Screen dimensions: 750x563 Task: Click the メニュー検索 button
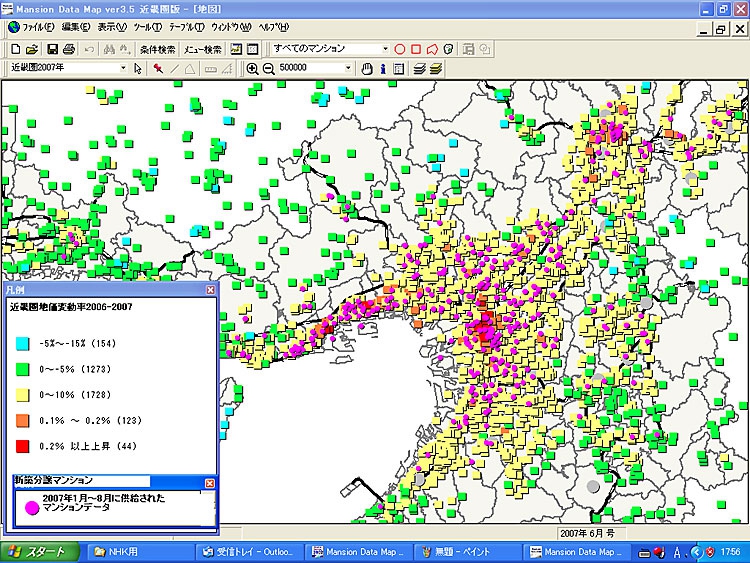[x=203, y=49]
